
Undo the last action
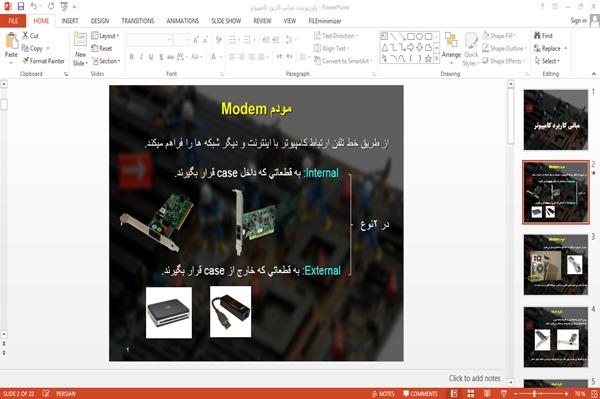pos(34,6)
